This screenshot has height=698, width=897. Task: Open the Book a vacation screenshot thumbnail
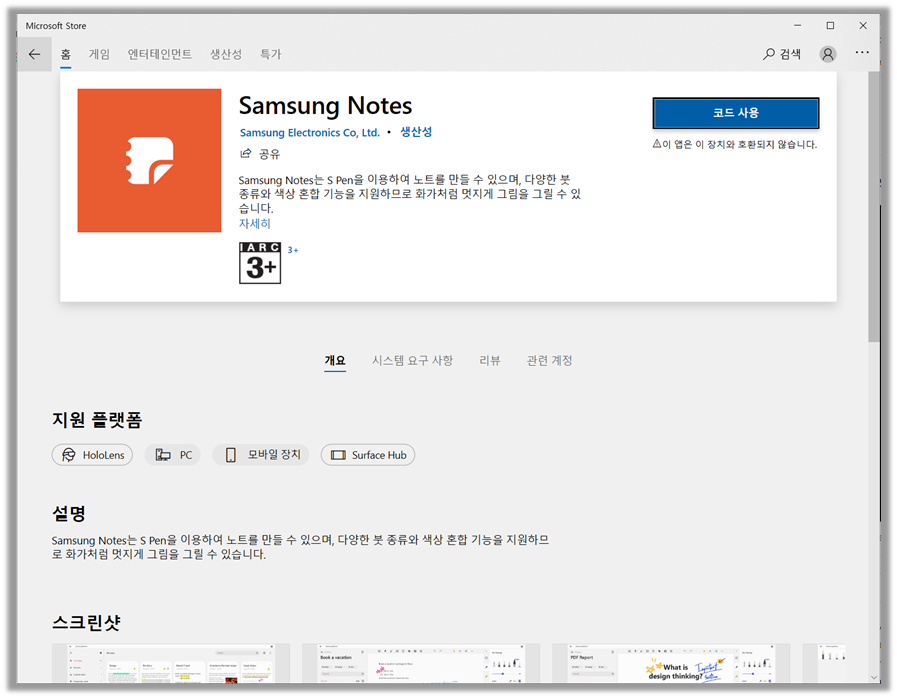421,663
